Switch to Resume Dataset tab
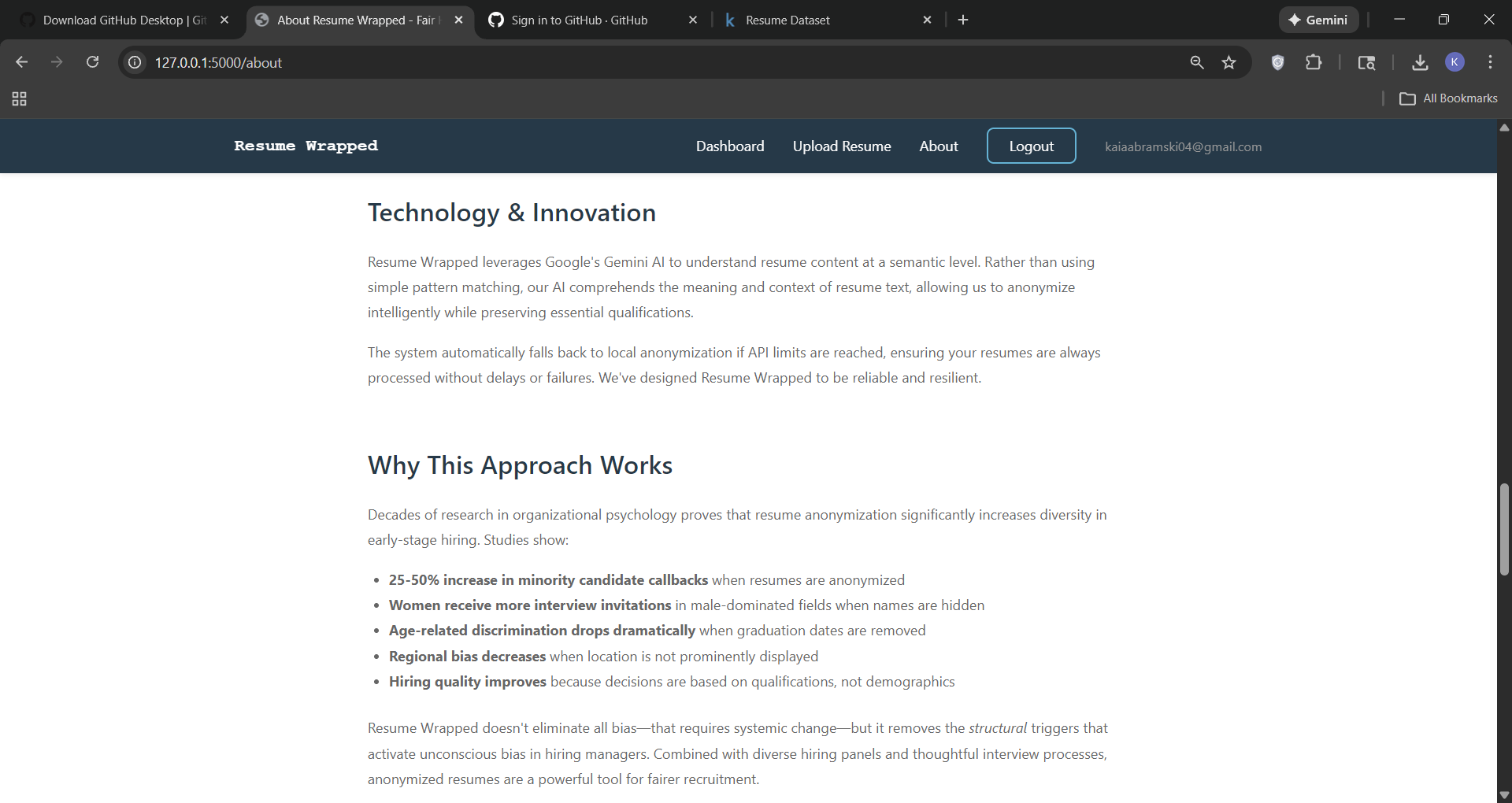Screen dimensions: 1512x803 tap(787, 20)
